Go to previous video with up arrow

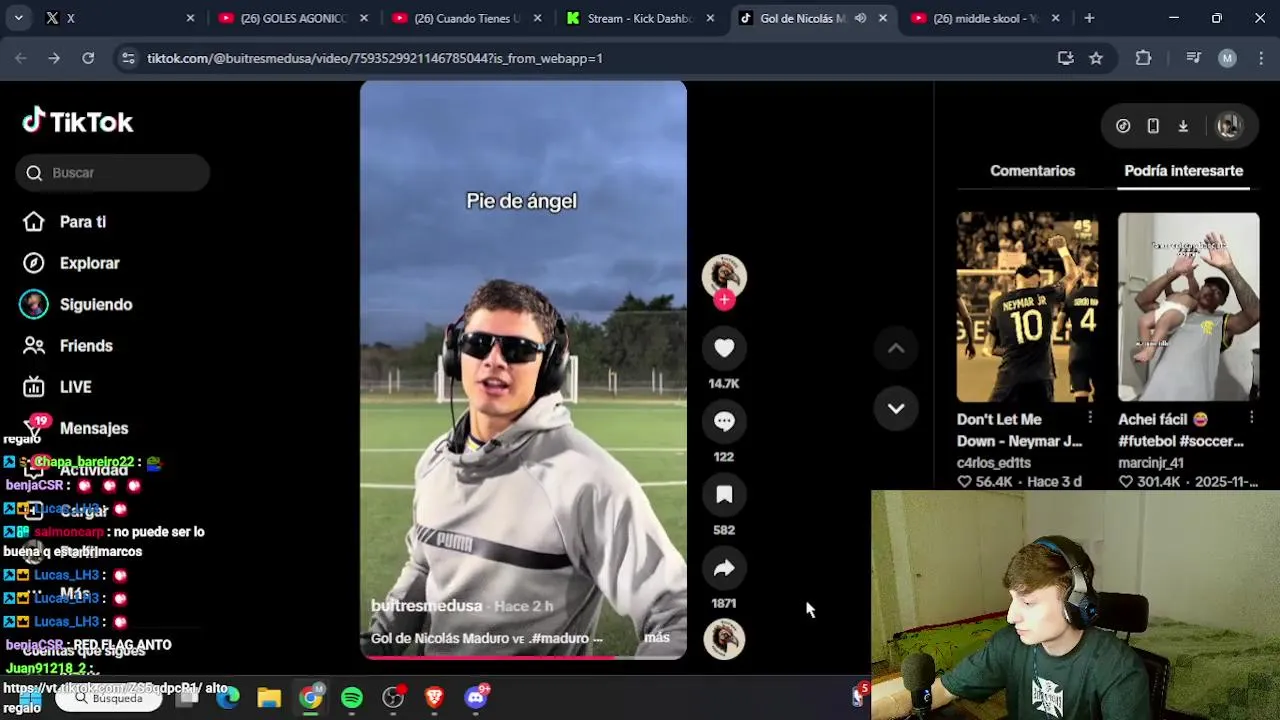pos(896,348)
